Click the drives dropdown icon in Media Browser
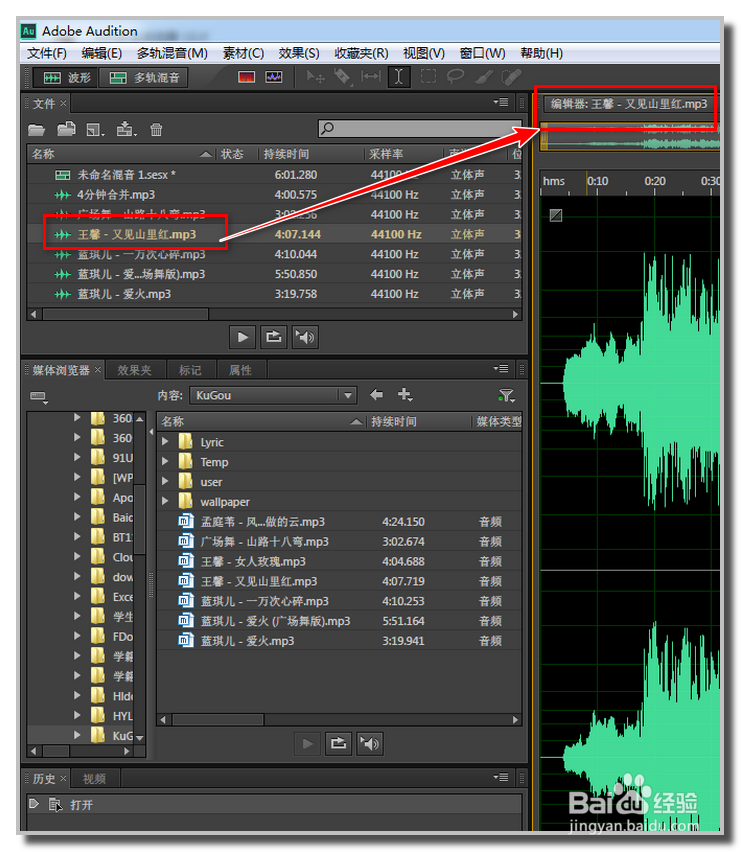 [x=39, y=397]
